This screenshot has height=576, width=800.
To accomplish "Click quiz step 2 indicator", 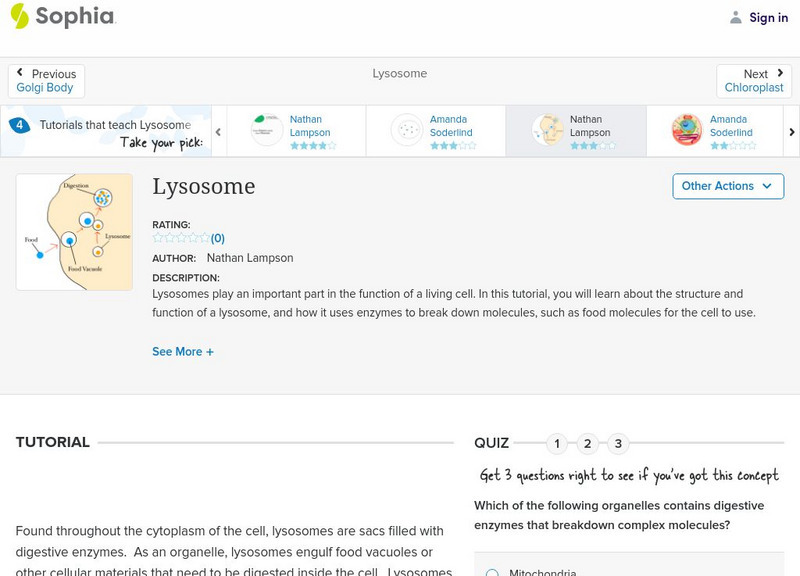I will [x=589, y=441].
